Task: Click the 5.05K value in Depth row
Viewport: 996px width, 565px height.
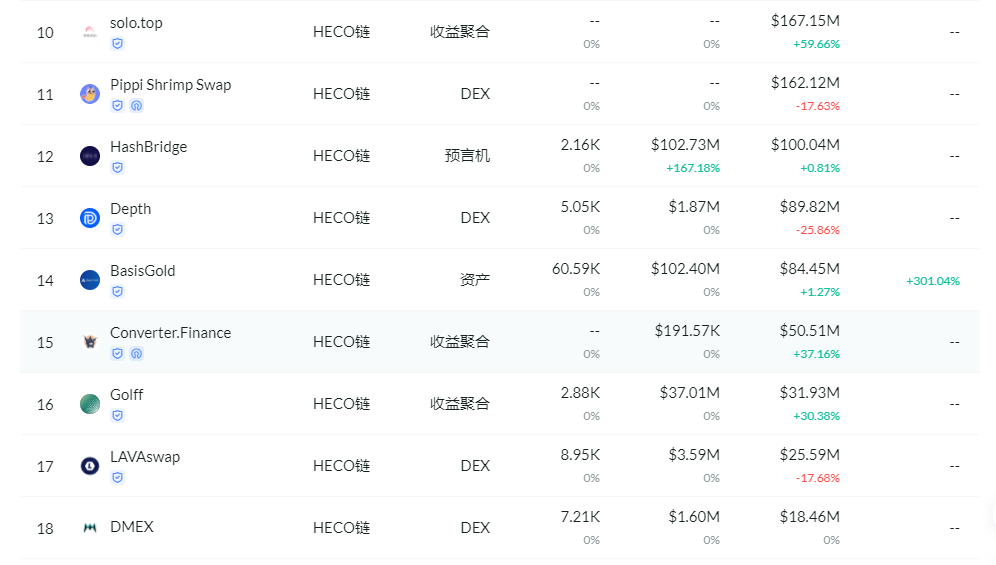Action: 580,207
